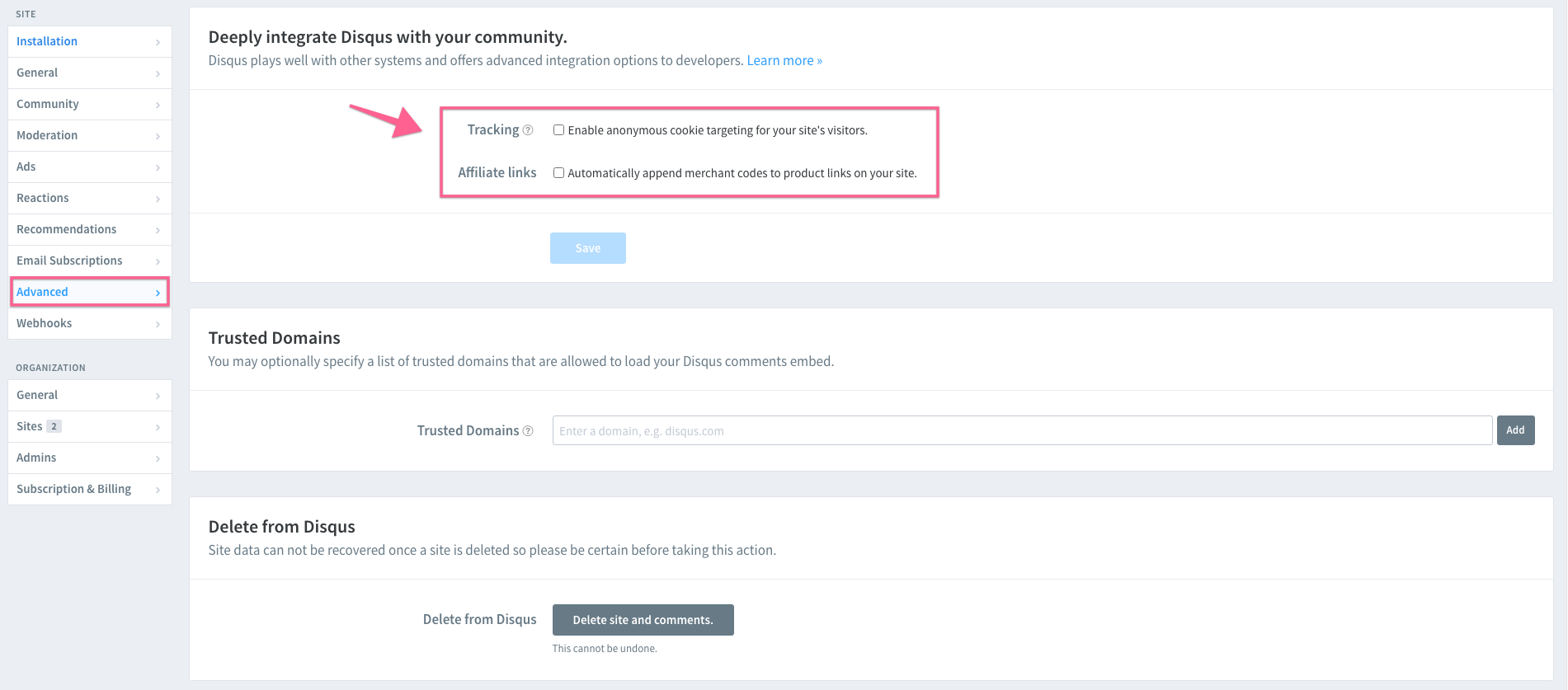Click the 'Delete from Disqus' section heading
This screenshot has width=1568, height=690.
point(282,527)
